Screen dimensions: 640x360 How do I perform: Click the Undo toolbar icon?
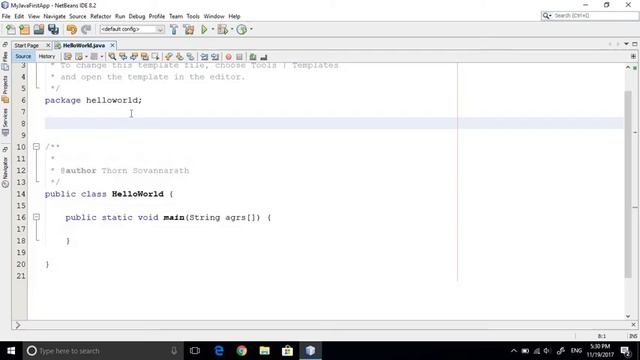[x=72, y=29]
